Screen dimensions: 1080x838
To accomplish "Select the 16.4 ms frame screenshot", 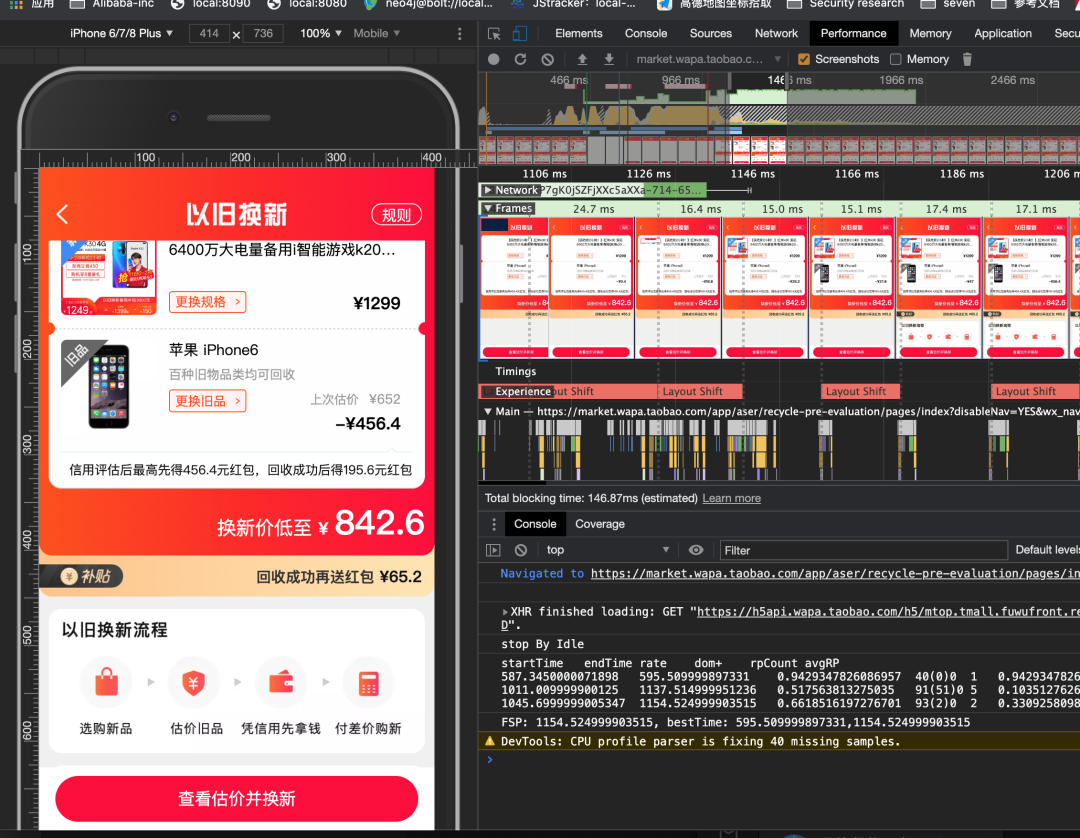I will [678, 287].
